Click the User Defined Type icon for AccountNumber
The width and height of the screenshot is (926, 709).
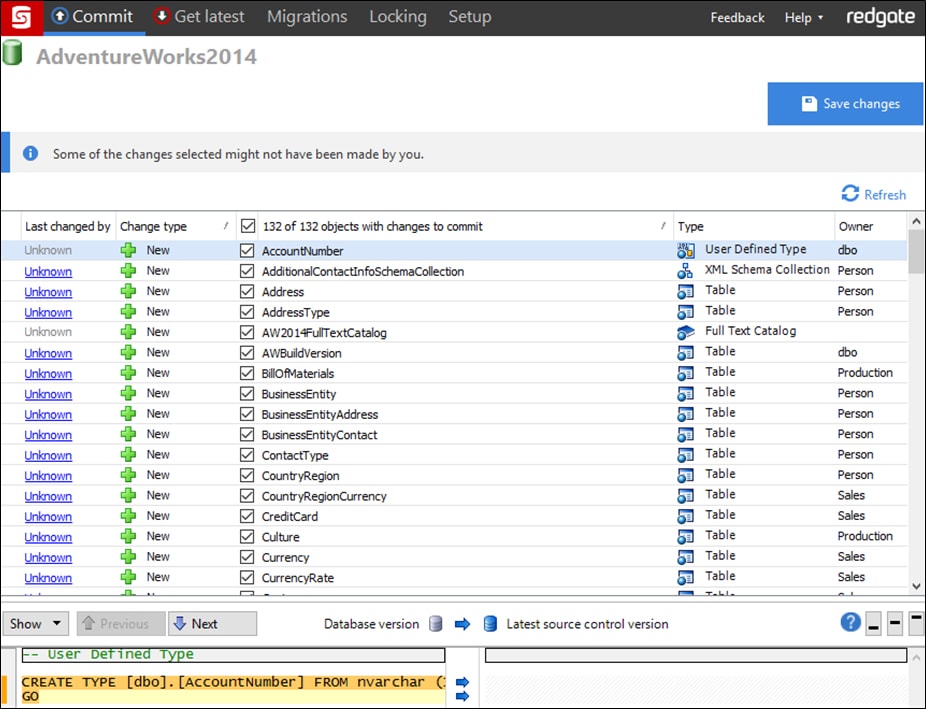[x=685, y=251]
